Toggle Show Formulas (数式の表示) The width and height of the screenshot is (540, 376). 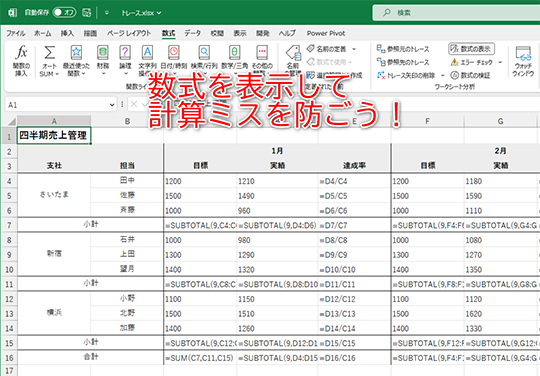pos(471,49)
